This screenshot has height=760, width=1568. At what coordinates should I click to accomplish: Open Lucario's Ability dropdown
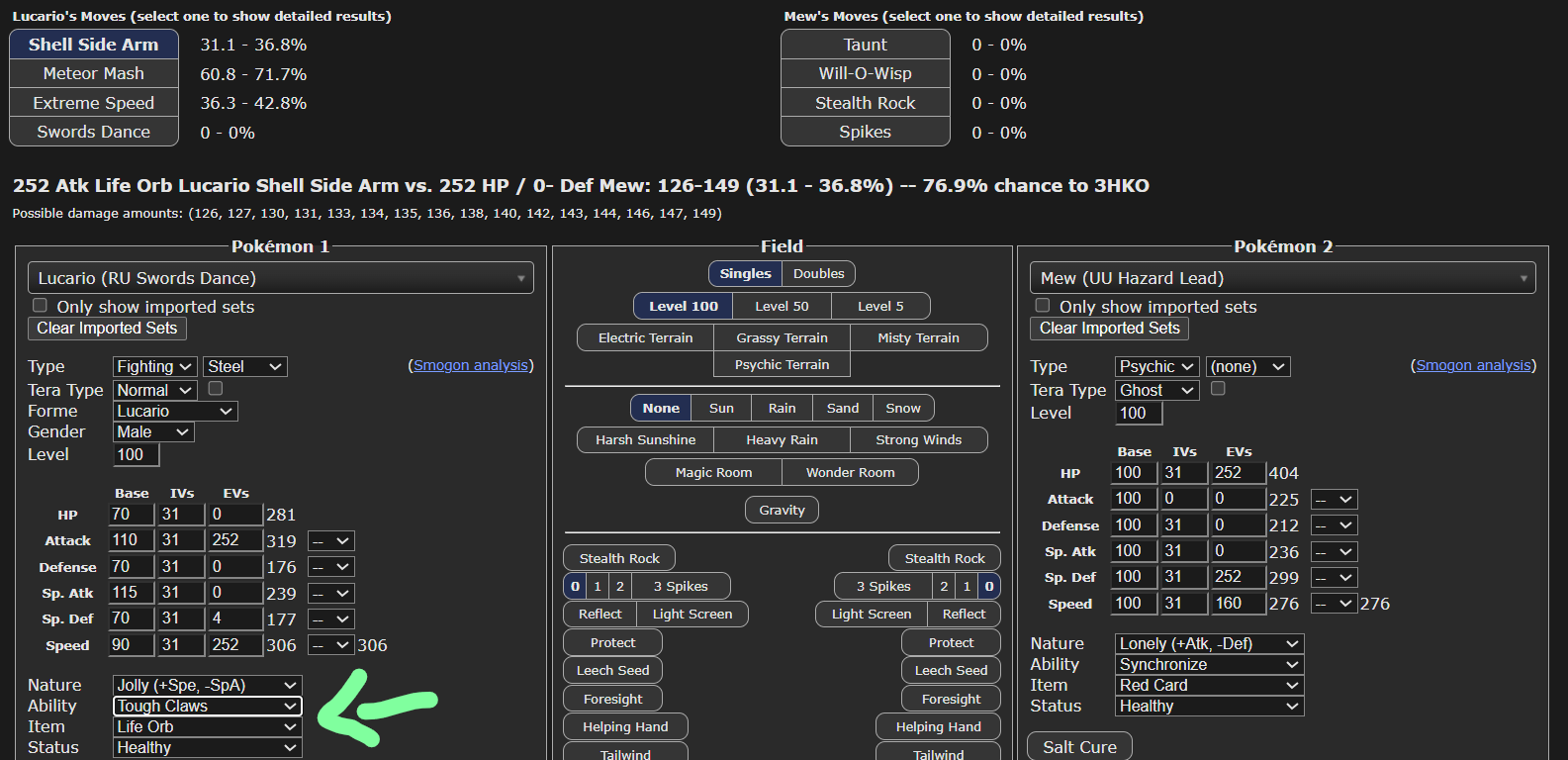click(x=207, y=707)
